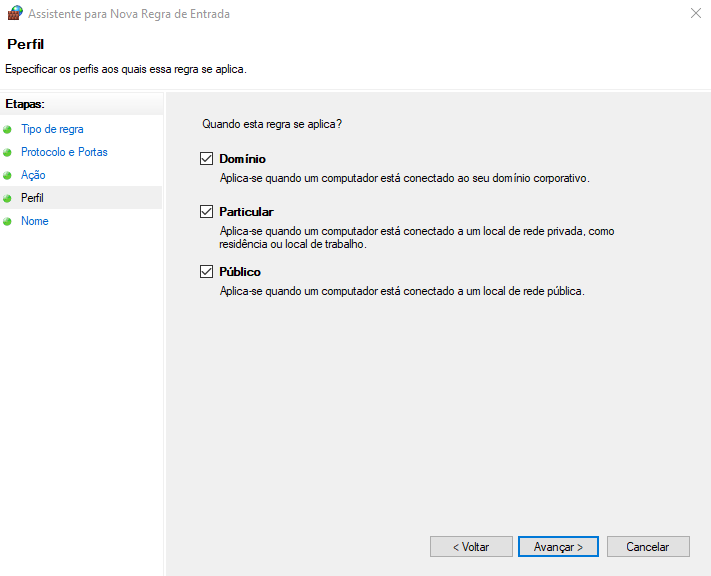Click the 'Quando esta regra se aplica?' text
711x576 pixels.
click(x=272, y=125)
